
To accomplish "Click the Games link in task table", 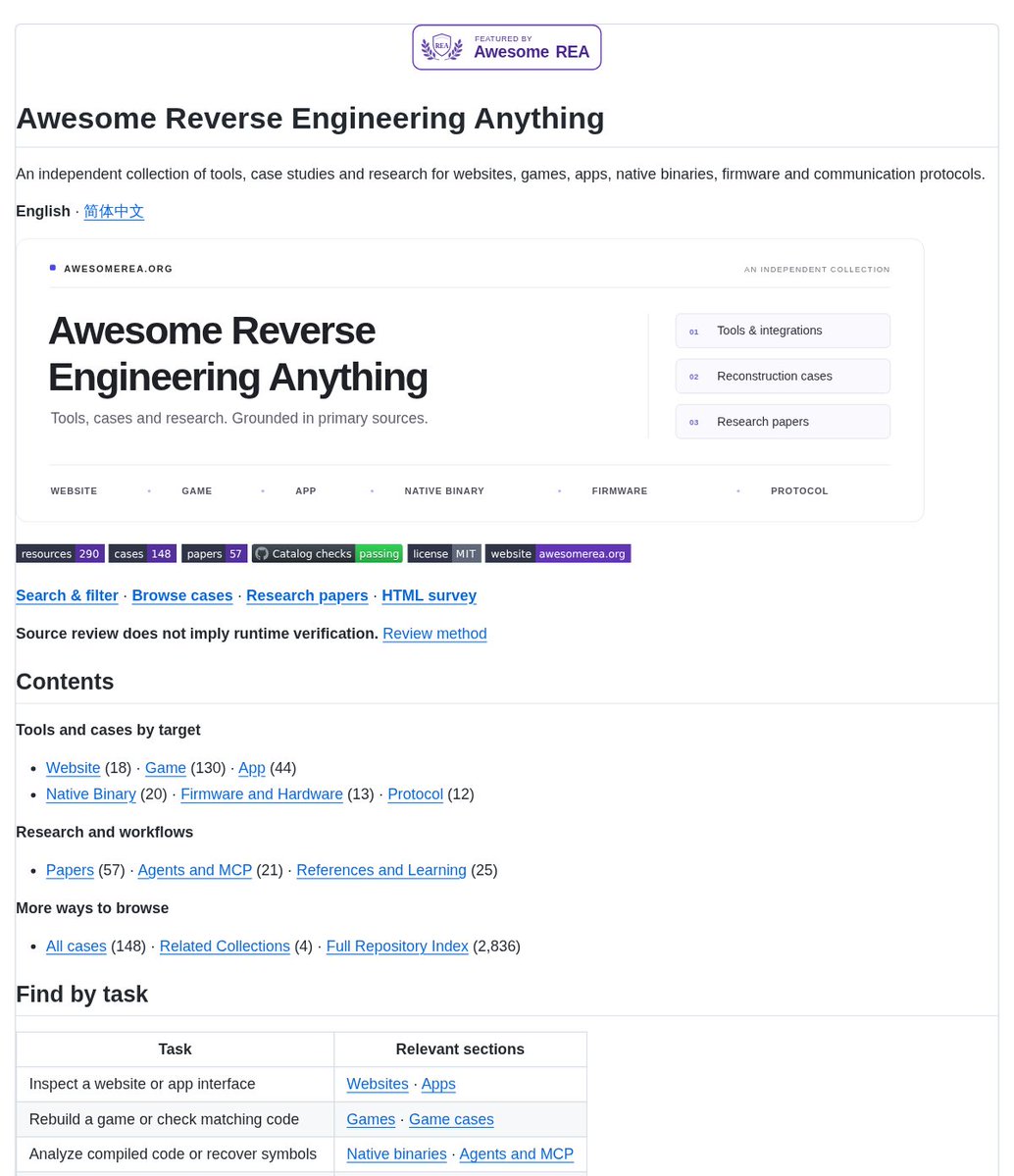I will 371,1120.
